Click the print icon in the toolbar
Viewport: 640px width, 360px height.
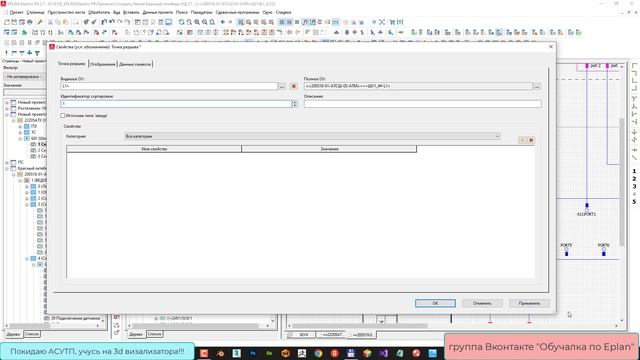tap(30, 22)
